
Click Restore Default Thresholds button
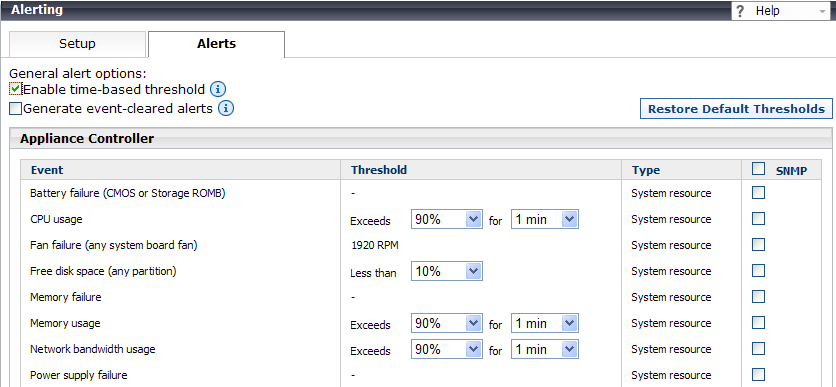click(736, 109)
